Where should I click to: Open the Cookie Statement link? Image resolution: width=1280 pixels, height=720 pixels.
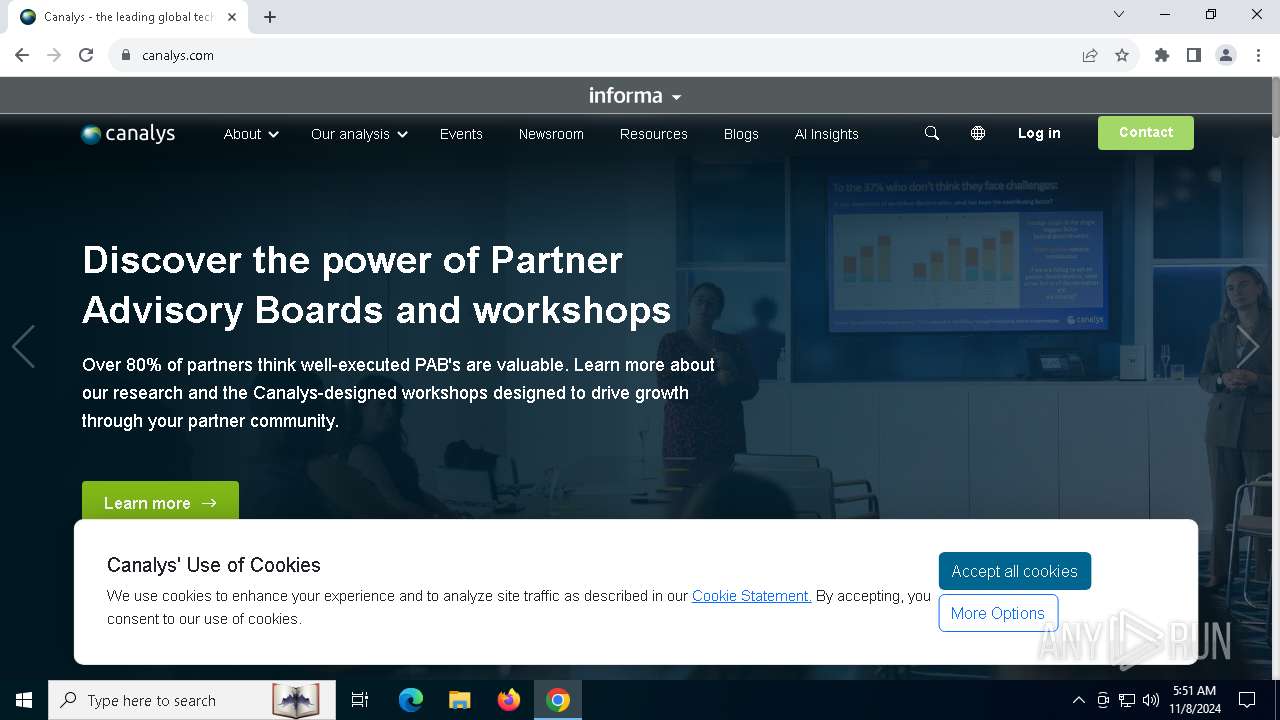(x=752, y=596)
